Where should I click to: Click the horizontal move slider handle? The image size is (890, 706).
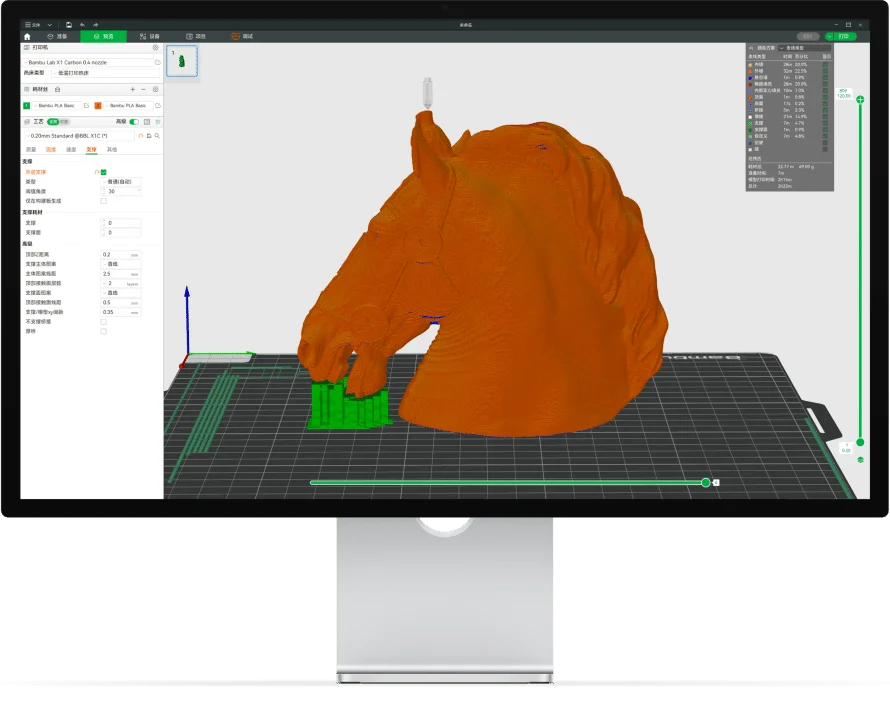[706, 482]
